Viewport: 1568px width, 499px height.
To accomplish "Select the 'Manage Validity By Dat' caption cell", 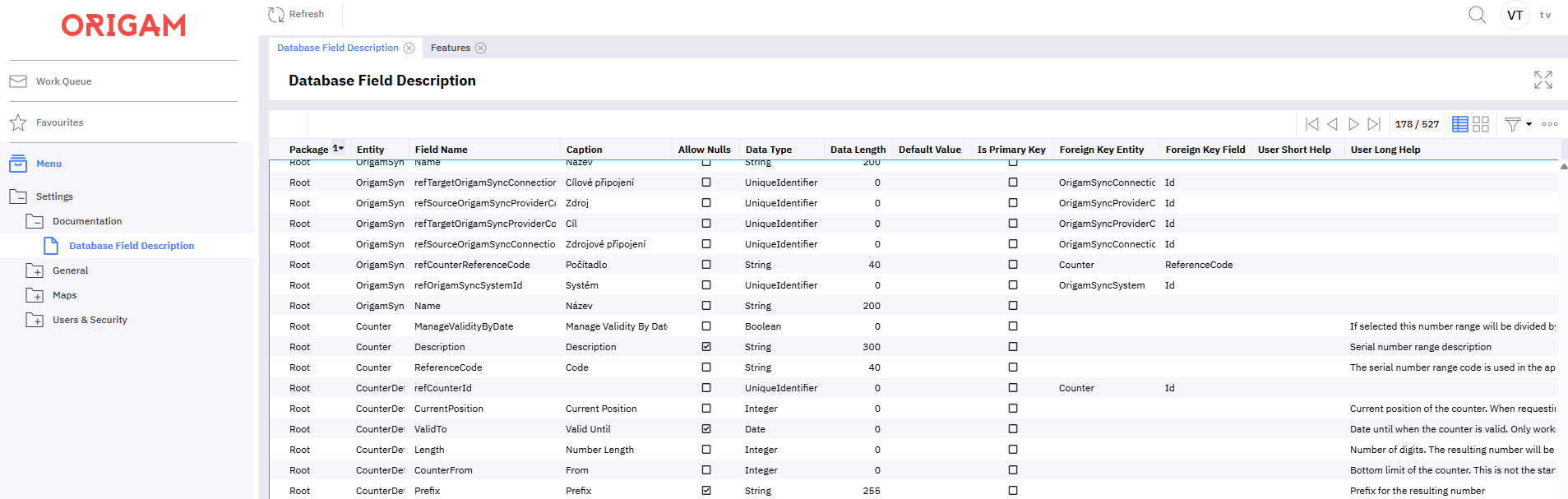I will pos(617,326).
